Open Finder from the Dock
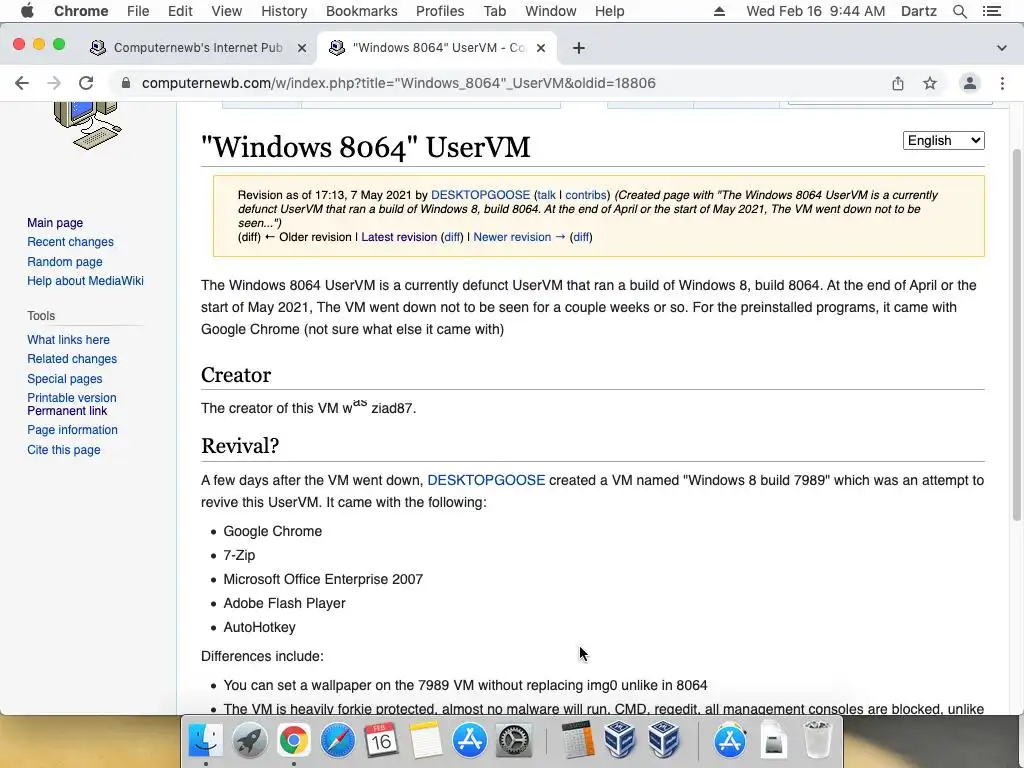Screen dimensions: 1024x768 click(x=205, y=741)
